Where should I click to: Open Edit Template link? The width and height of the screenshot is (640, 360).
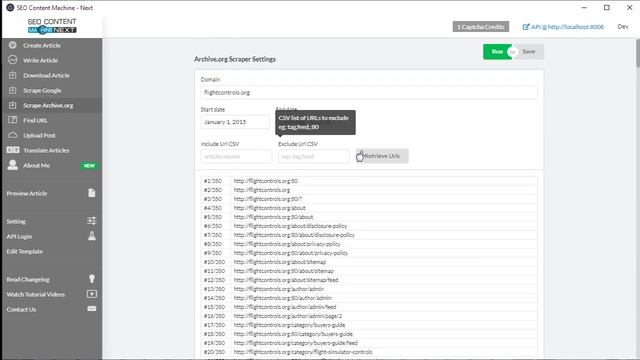point(24,251)
